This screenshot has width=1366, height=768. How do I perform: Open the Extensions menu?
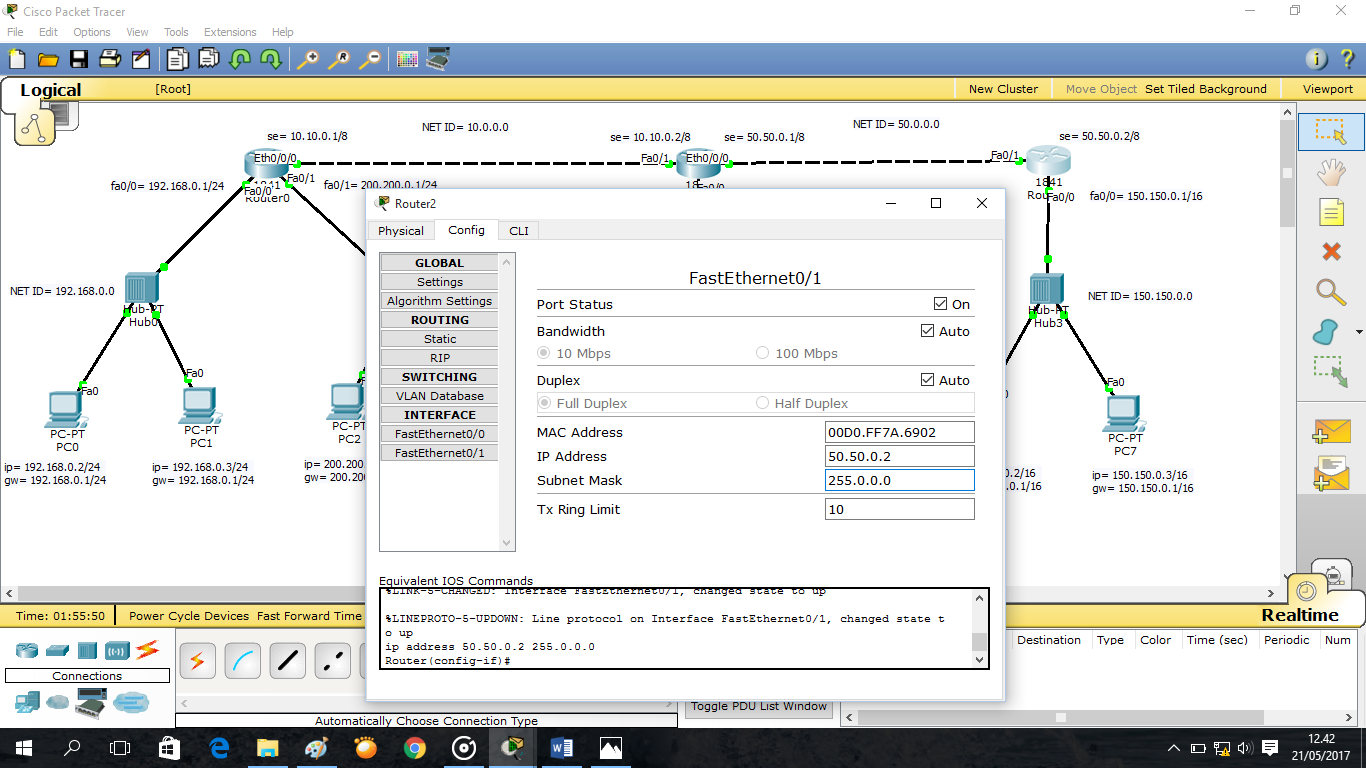click(x=230, y=32)
